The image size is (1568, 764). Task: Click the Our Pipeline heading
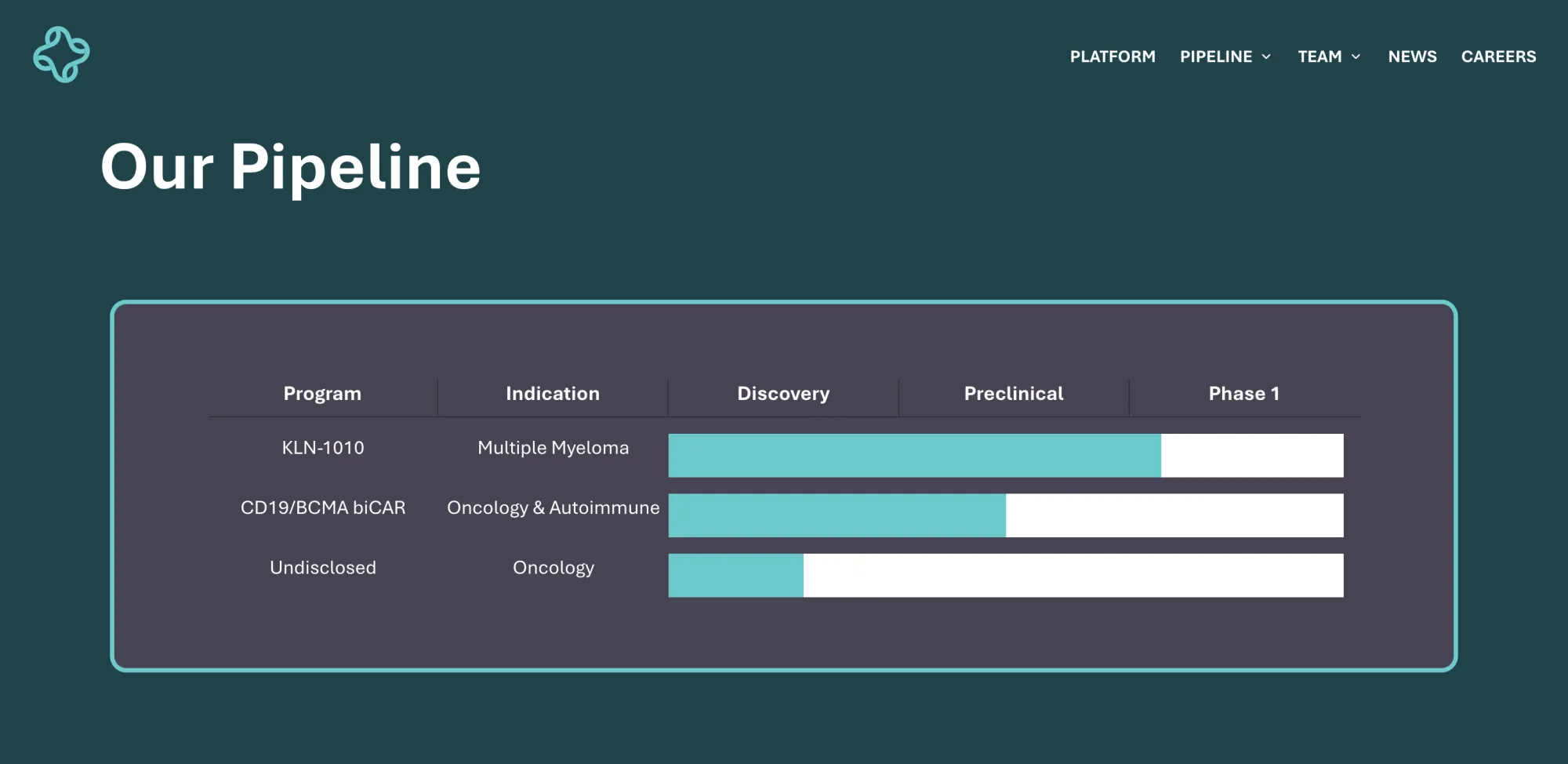point(290,167)
